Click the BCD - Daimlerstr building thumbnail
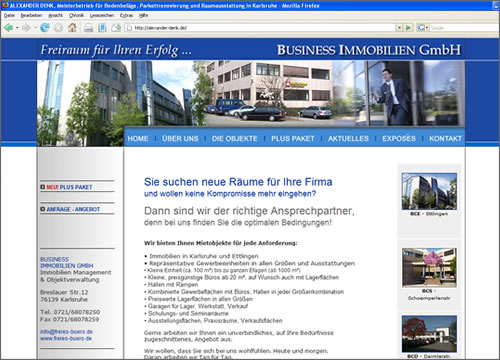Viewport: 500px width, 360px height. tap(429, 334)
